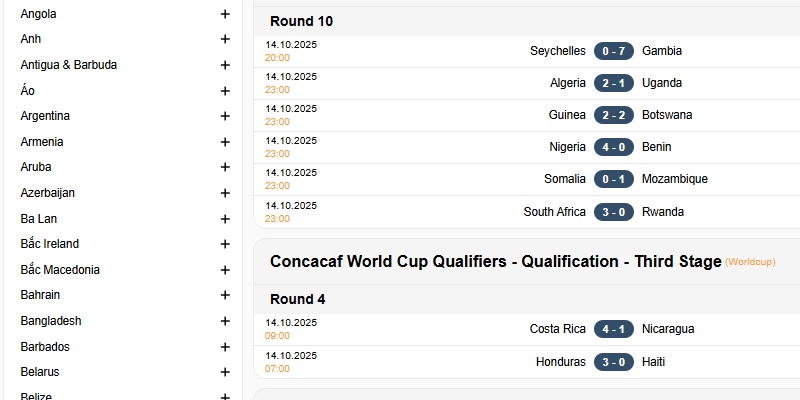Click the plus icon for Barbados

[225, 347]
